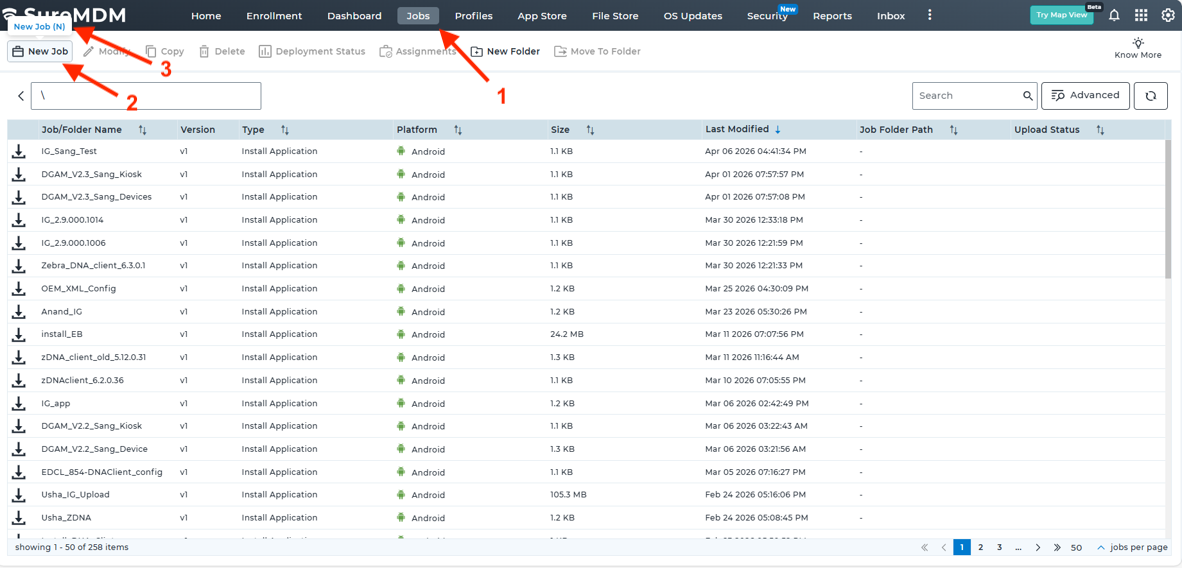This screenshot has height=568, width=1182.
Task: Create a New Folder from toolbar
Action: (505, 51)
